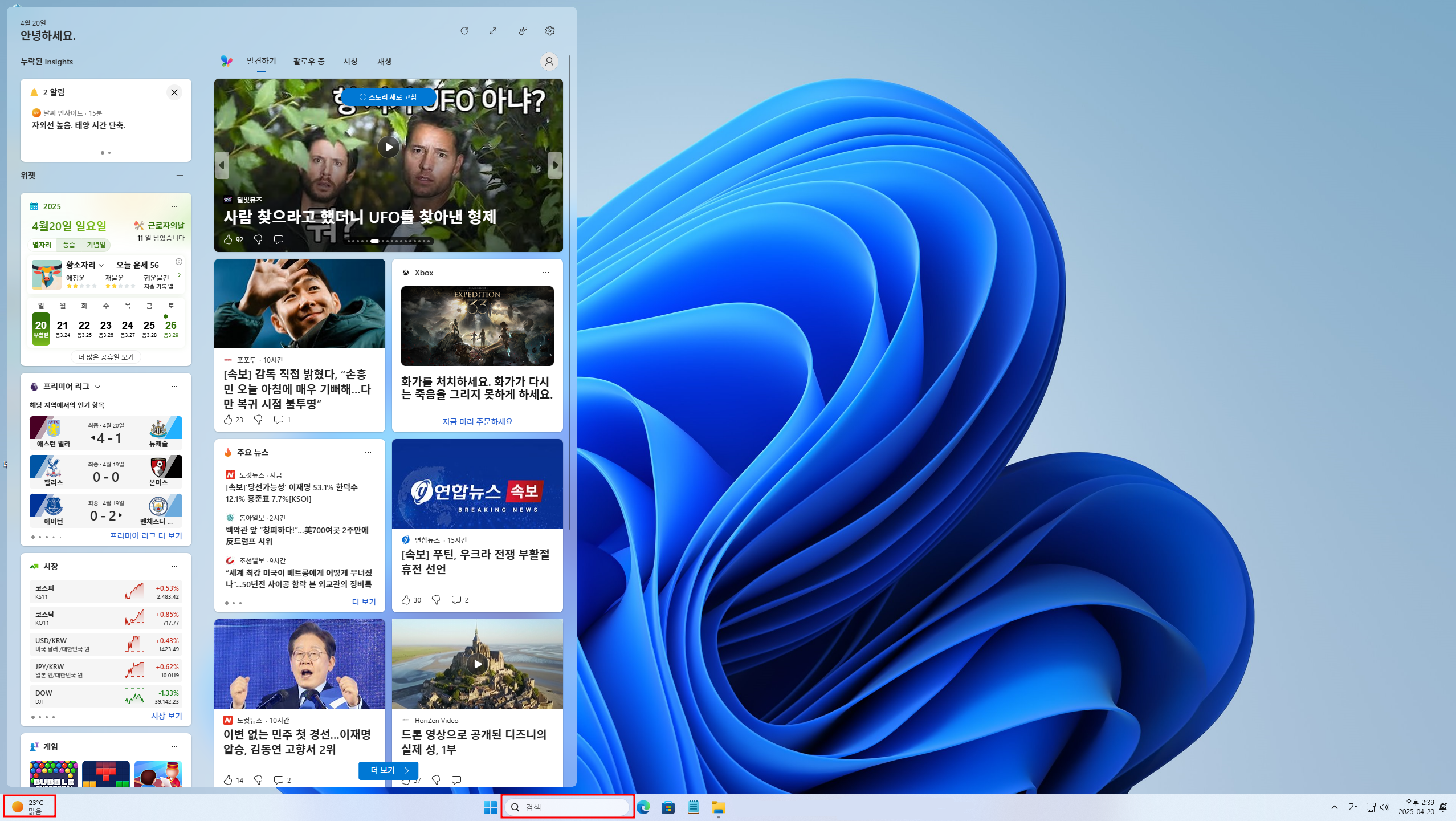Click the 더 보기 button
Screen dimensions: 1456x821
pyautogui.click(x=389, y=770)
